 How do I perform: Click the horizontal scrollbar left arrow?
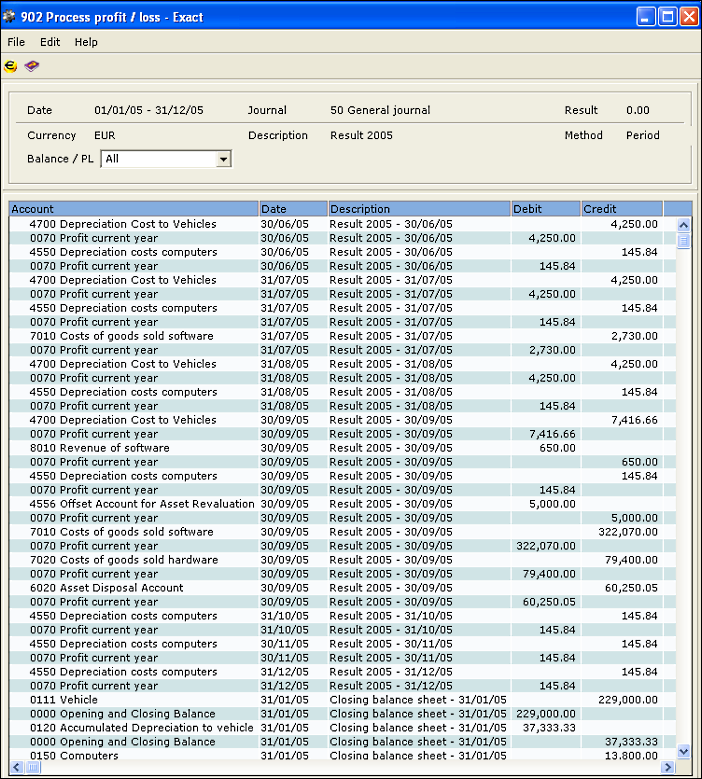pos(16,767)
